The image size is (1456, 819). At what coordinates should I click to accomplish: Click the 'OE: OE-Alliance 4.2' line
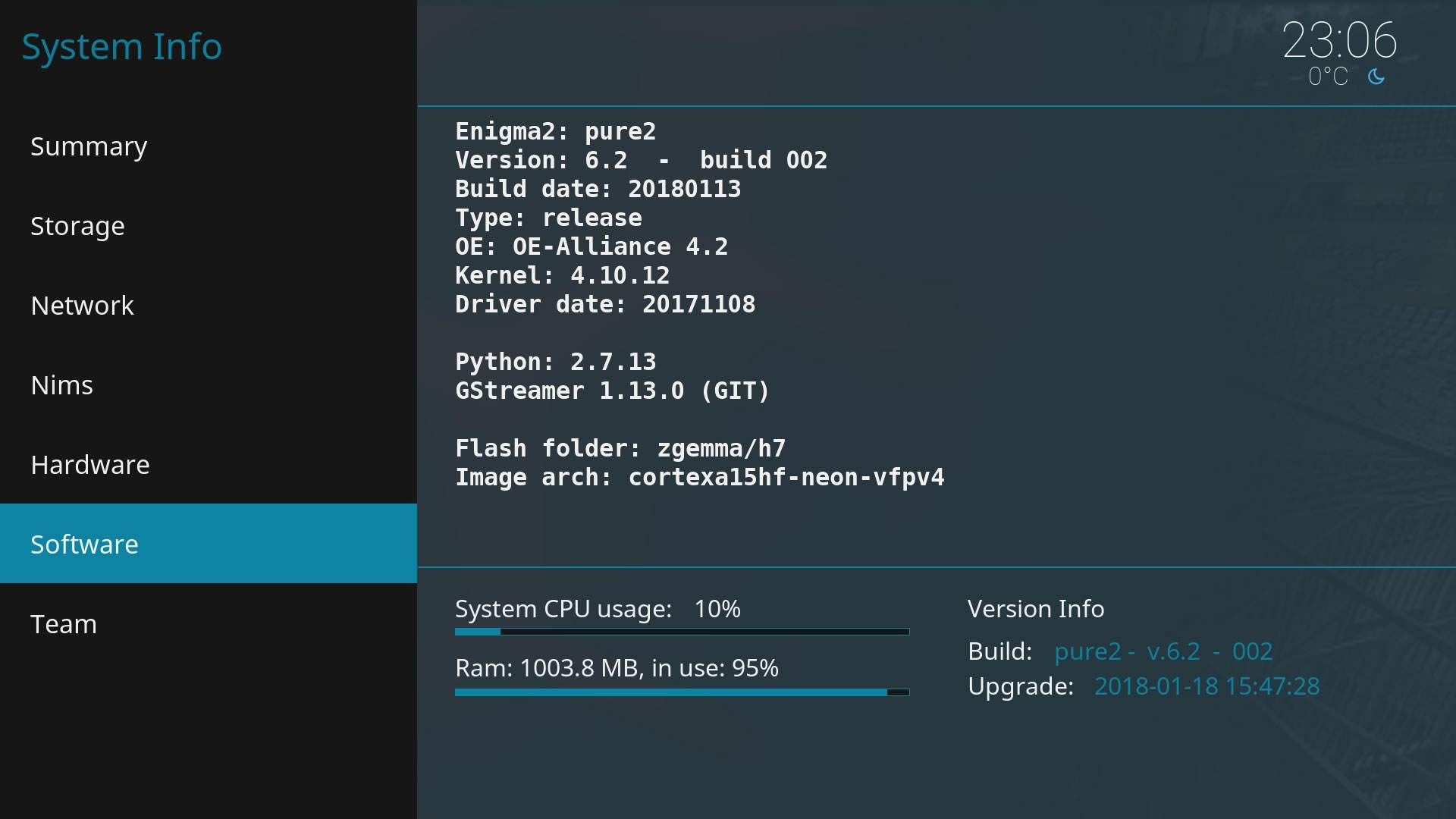(591, 246)
